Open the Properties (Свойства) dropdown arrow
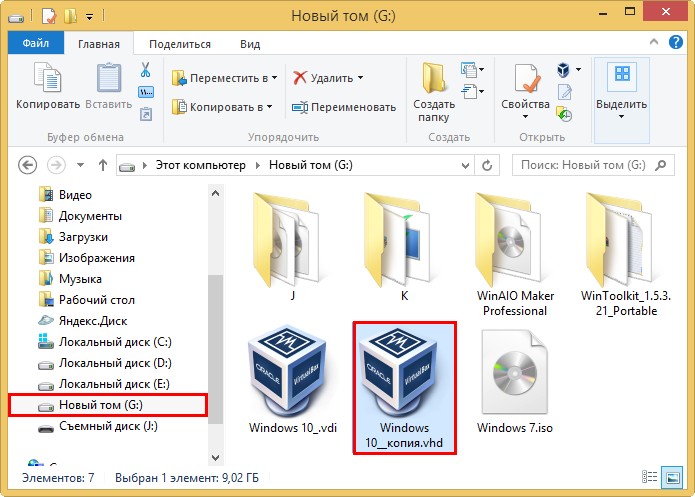Screen dimensions: 695x497 [x=525, y=117]
